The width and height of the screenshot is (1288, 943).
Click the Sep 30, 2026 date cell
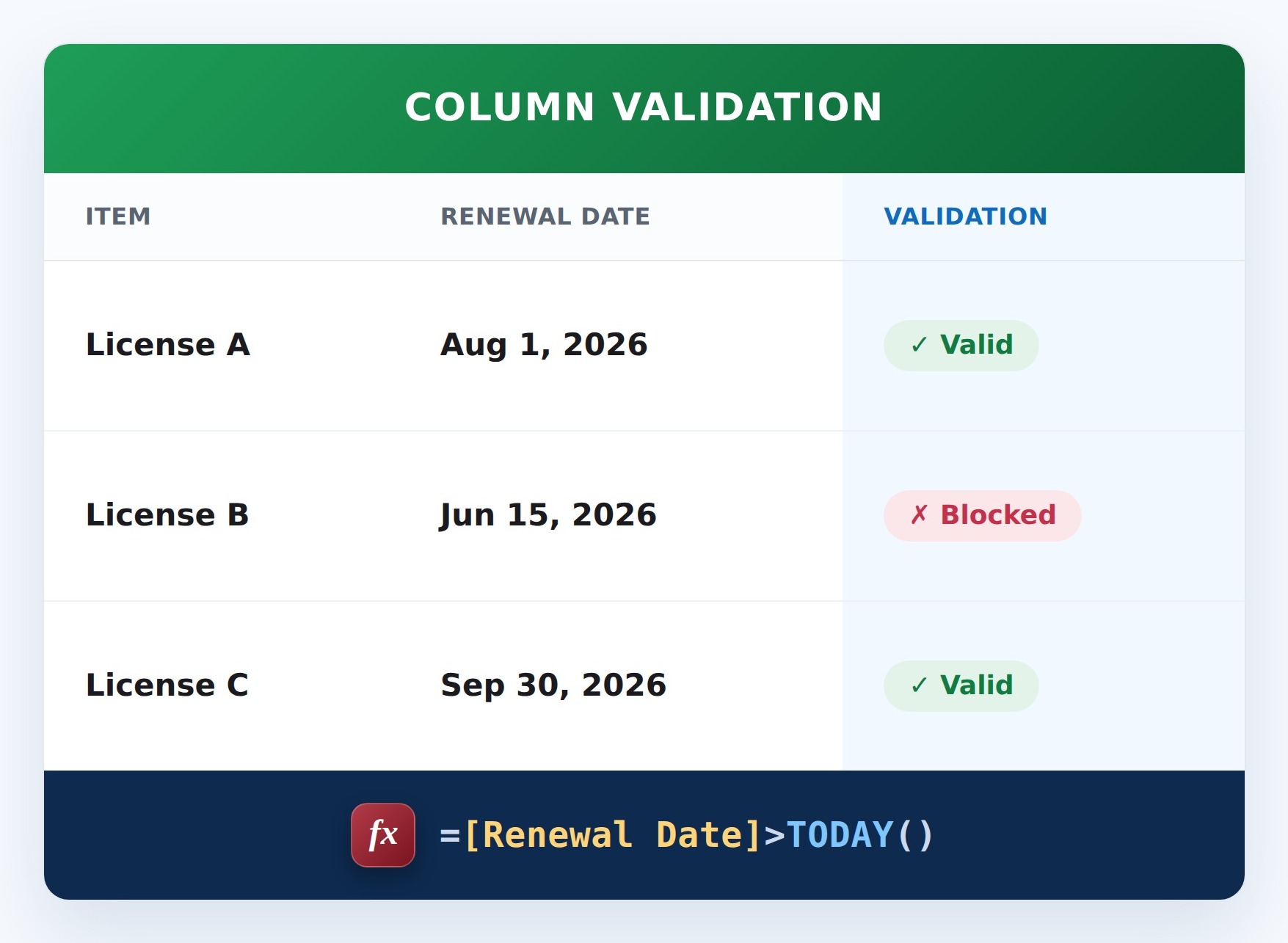pos(553,685)
